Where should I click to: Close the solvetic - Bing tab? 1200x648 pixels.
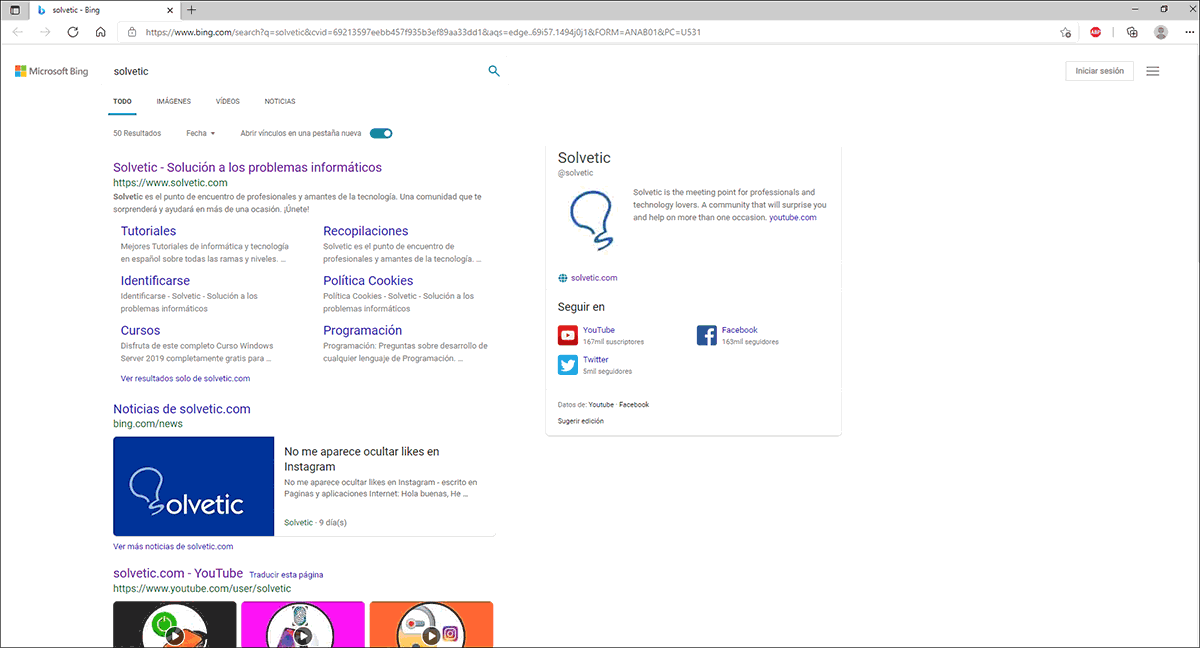click(x=169, y=10)
